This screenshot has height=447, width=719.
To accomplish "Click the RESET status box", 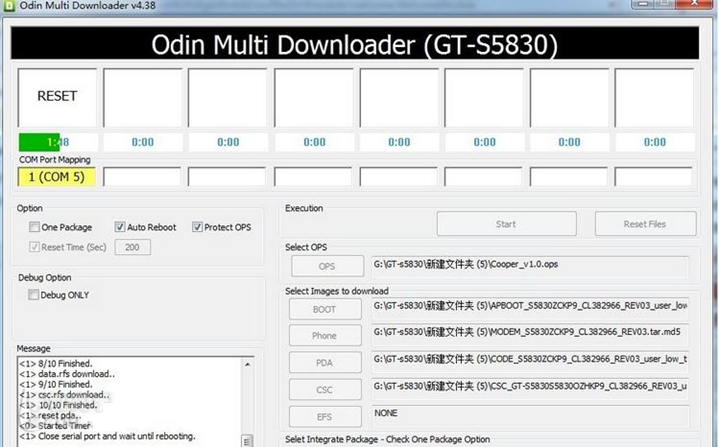I will point(57,98).
